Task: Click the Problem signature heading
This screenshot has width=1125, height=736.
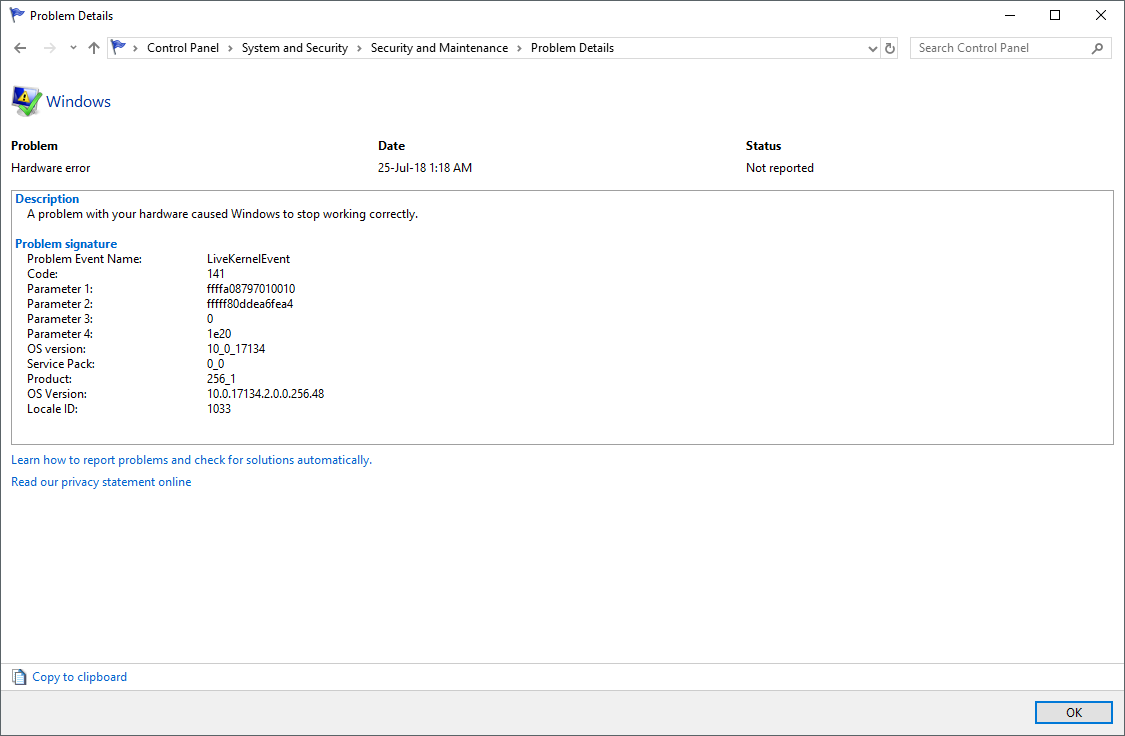Action: click(66, 244)
